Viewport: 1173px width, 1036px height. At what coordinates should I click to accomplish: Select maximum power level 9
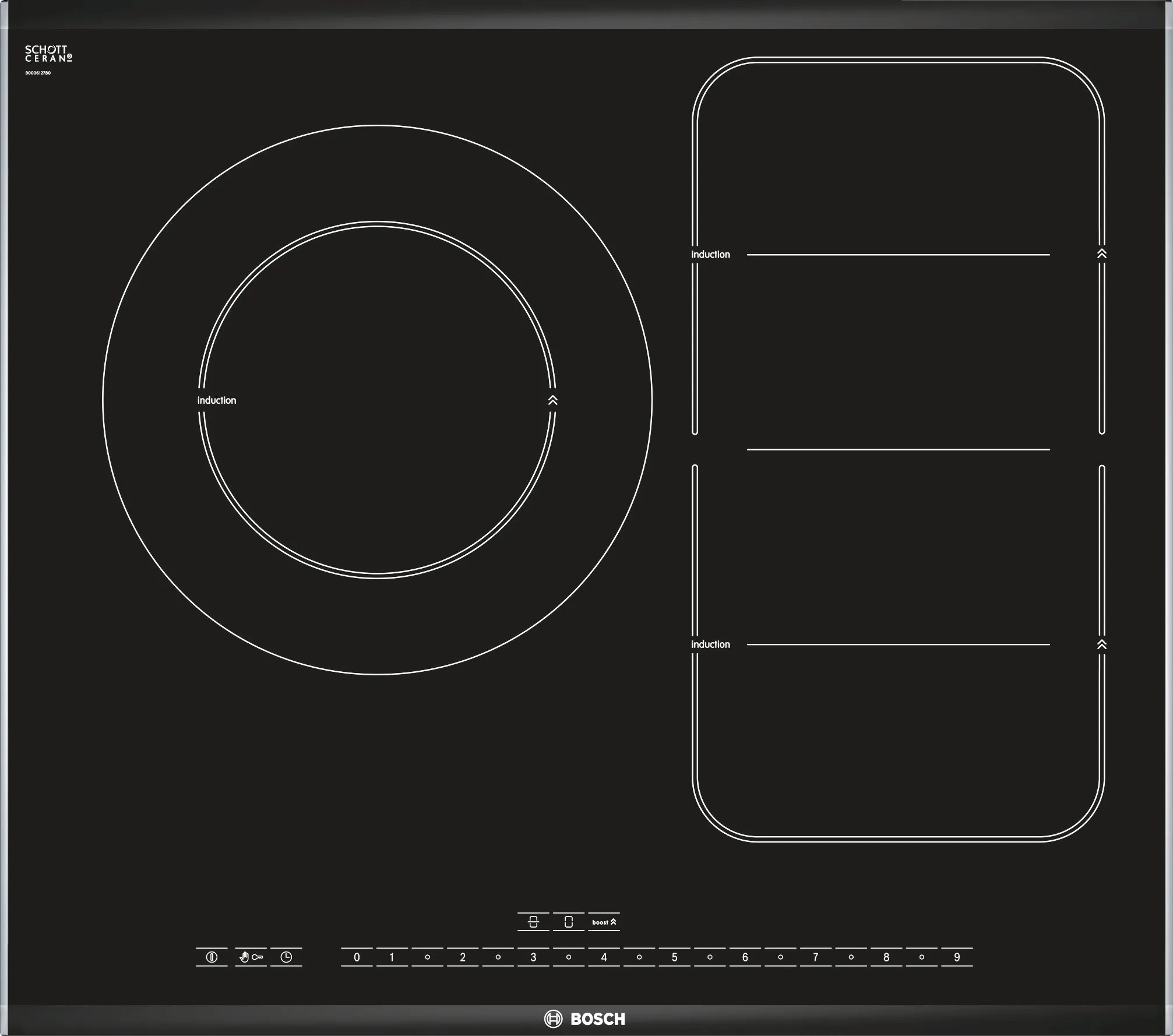957,957
